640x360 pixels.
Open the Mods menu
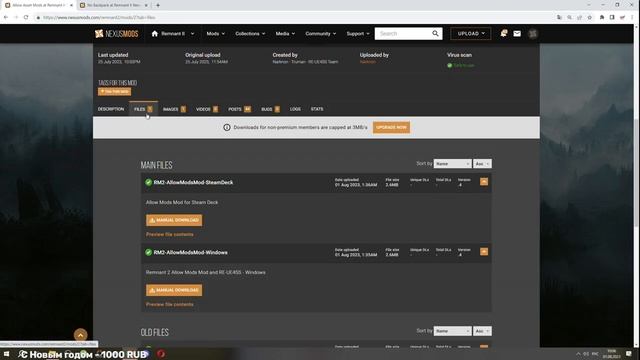[x=215, y=34]
